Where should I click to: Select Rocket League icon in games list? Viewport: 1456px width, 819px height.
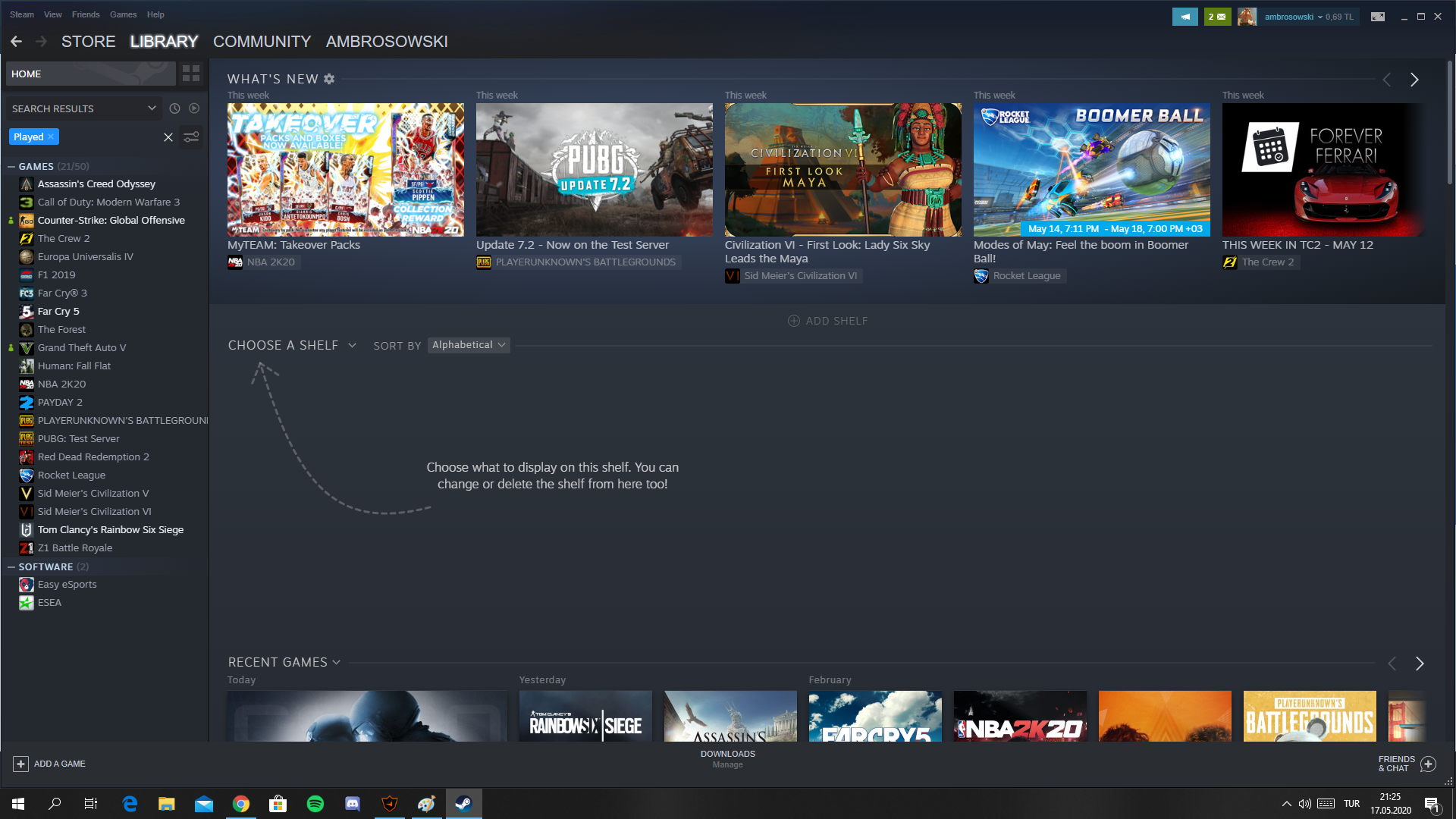(x=27, y=475)
